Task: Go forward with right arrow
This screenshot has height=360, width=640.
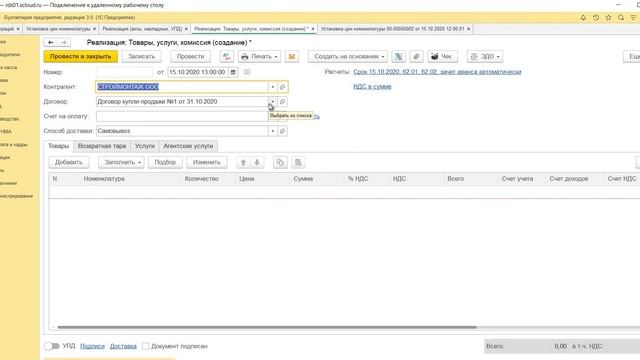Action: 63,42
